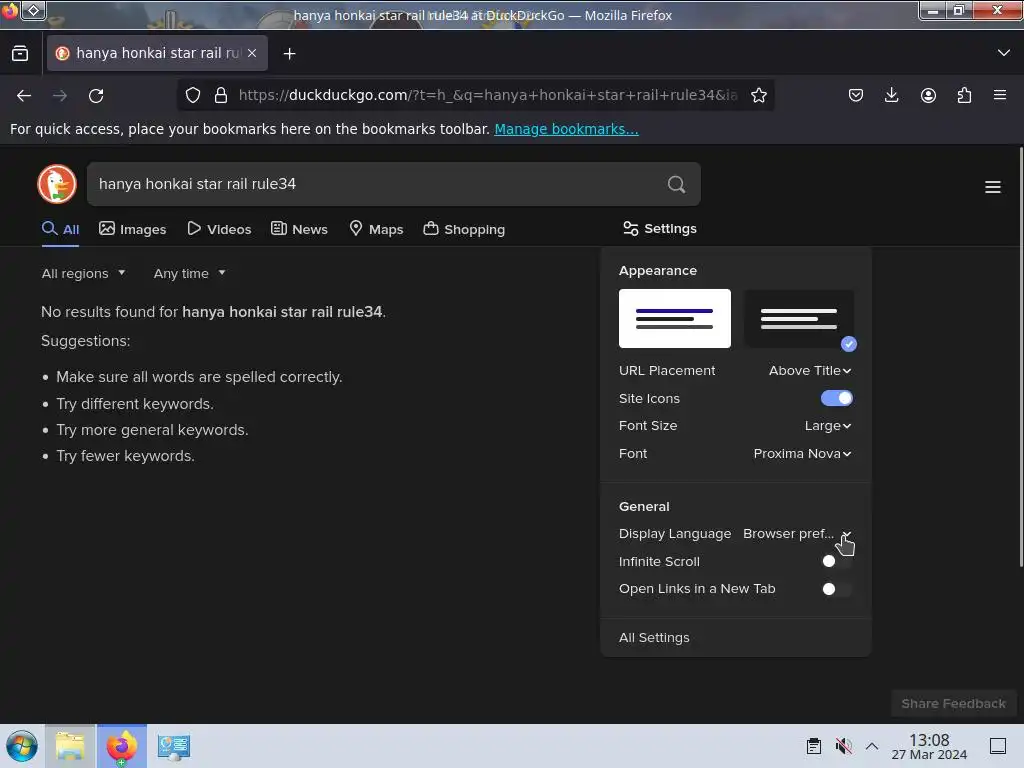This screenshot has height=768, width=1024.
Task: Open the Downloads panel
Action: [891, 95]
